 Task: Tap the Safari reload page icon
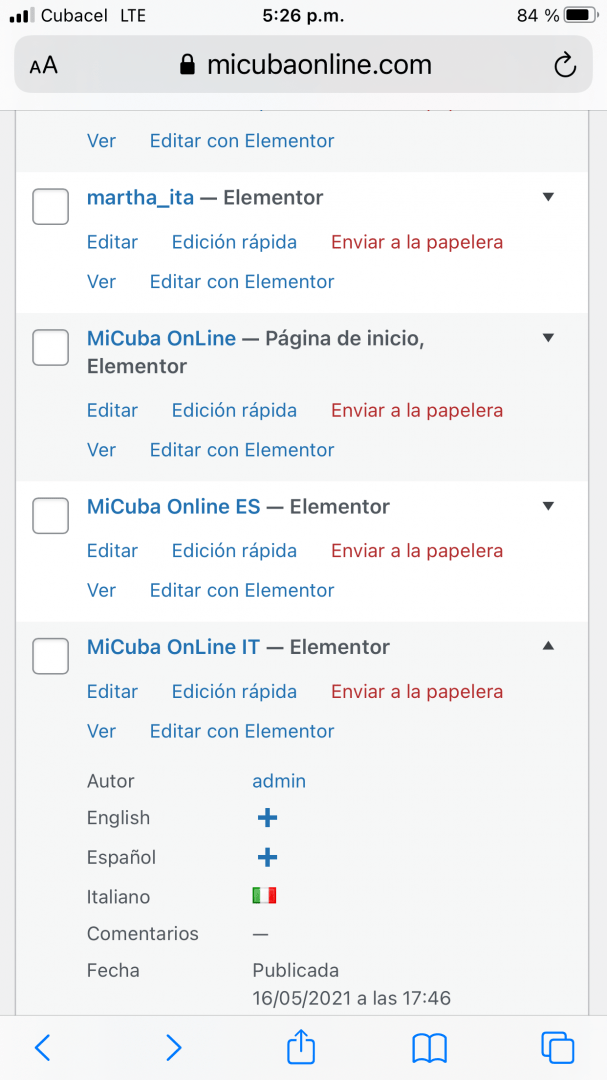564,65
